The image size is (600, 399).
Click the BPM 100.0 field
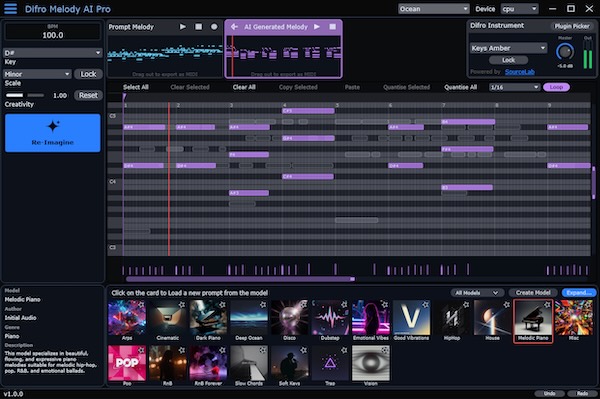coord(53,32)
